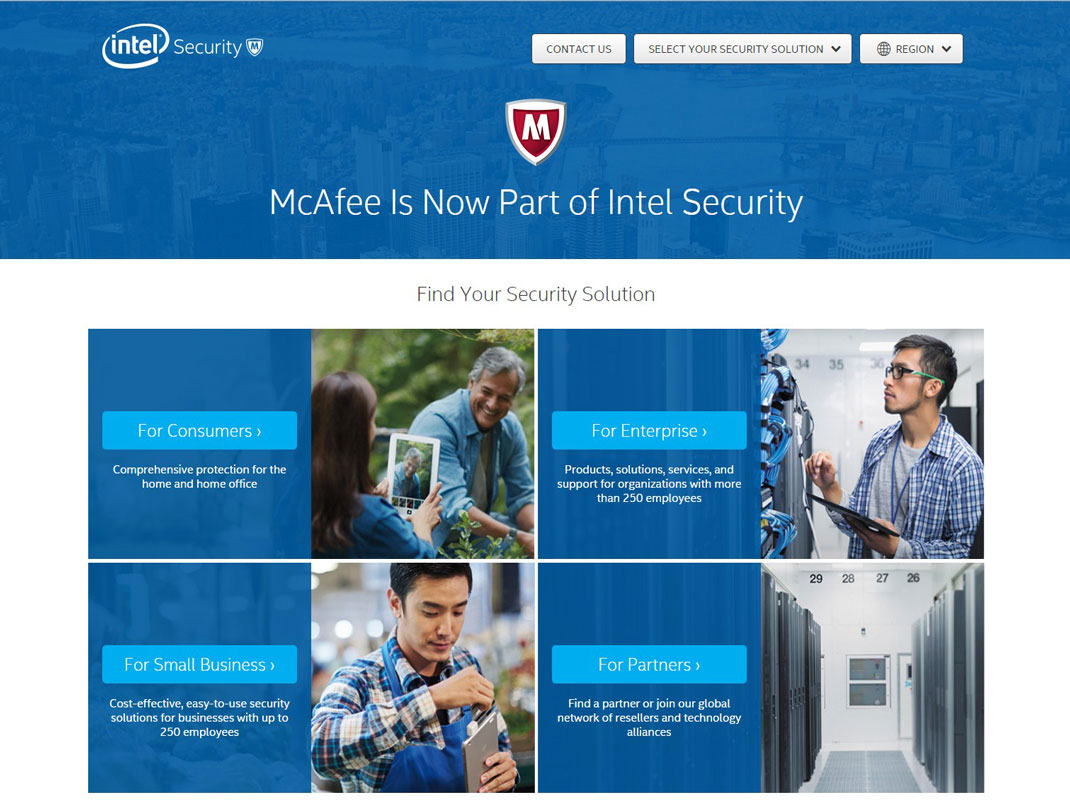Click the enterprise 'more than 250 employees' description
The height and width of the screenshot is (800, 1070).
click(x=649, y=484)
